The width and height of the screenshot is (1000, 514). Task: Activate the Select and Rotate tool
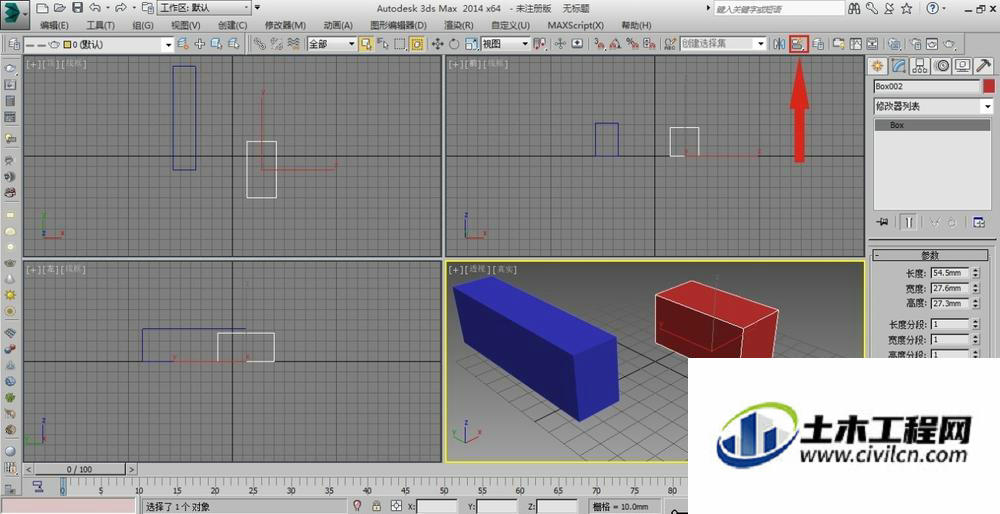pyautogui.click(x=454, y=44)
